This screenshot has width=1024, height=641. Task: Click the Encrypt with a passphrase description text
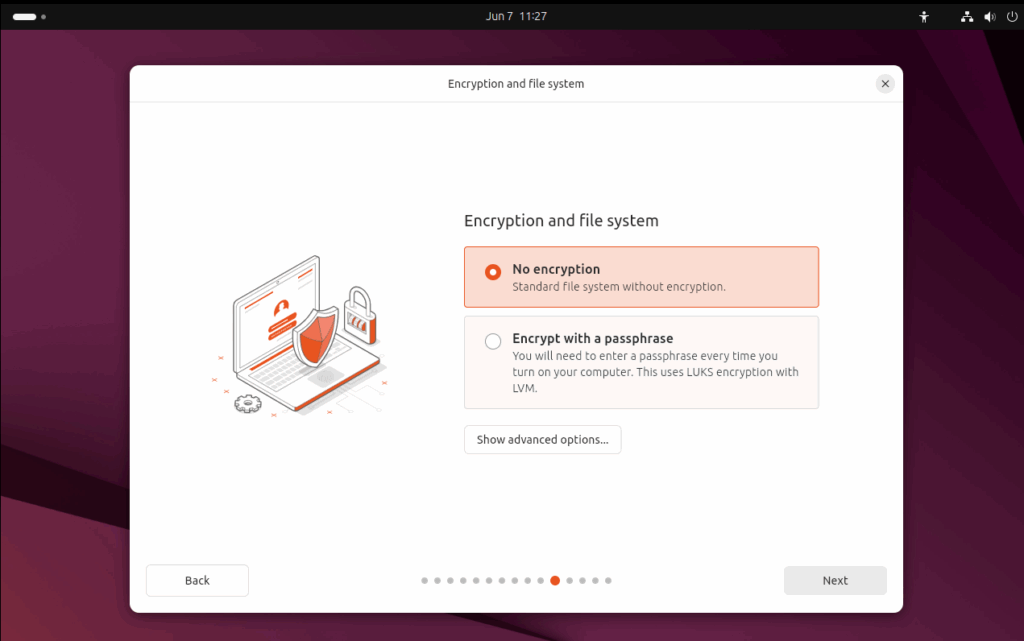(655, 372)
